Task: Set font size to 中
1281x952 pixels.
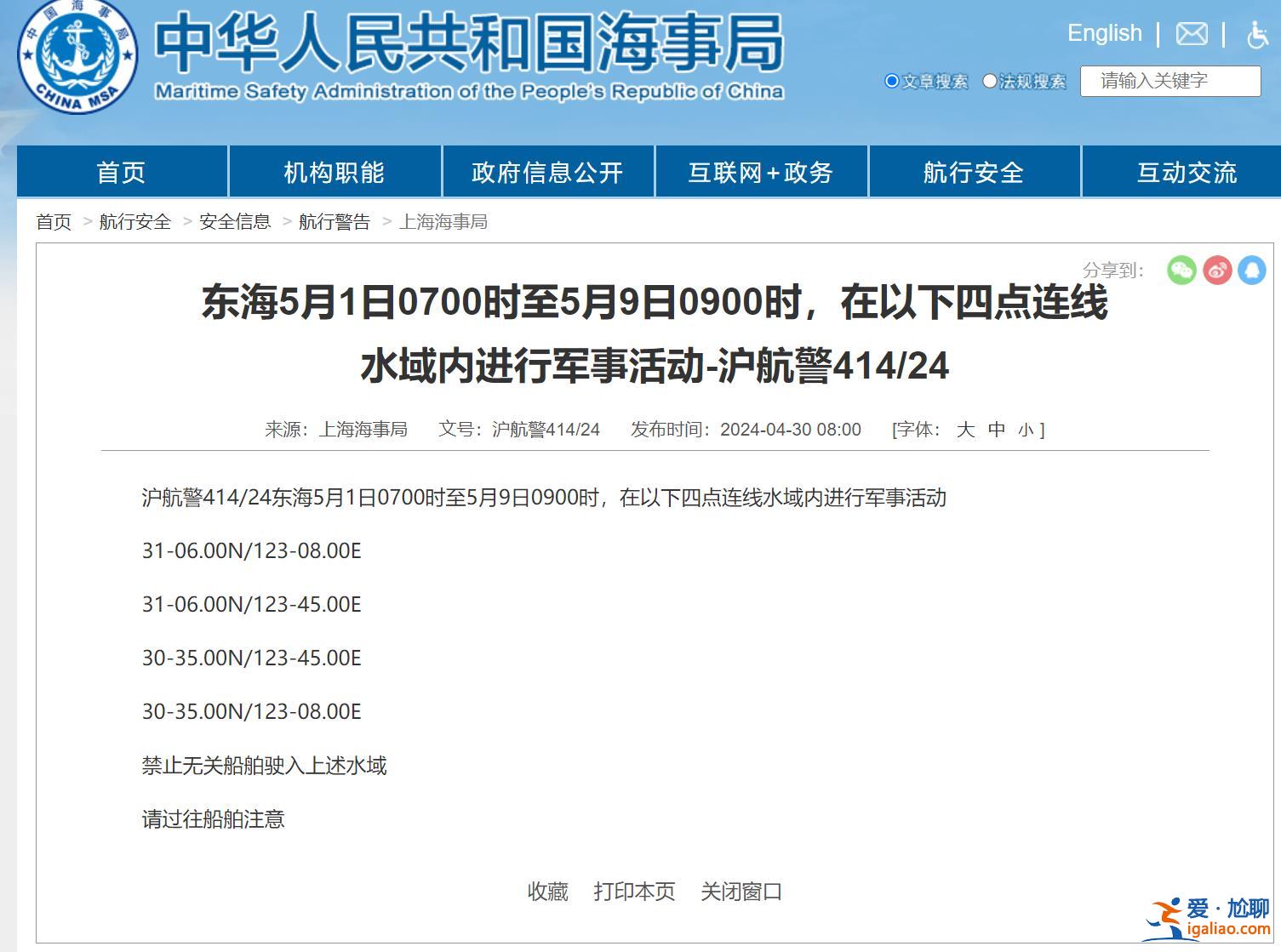Action: (x=997, y=430)
